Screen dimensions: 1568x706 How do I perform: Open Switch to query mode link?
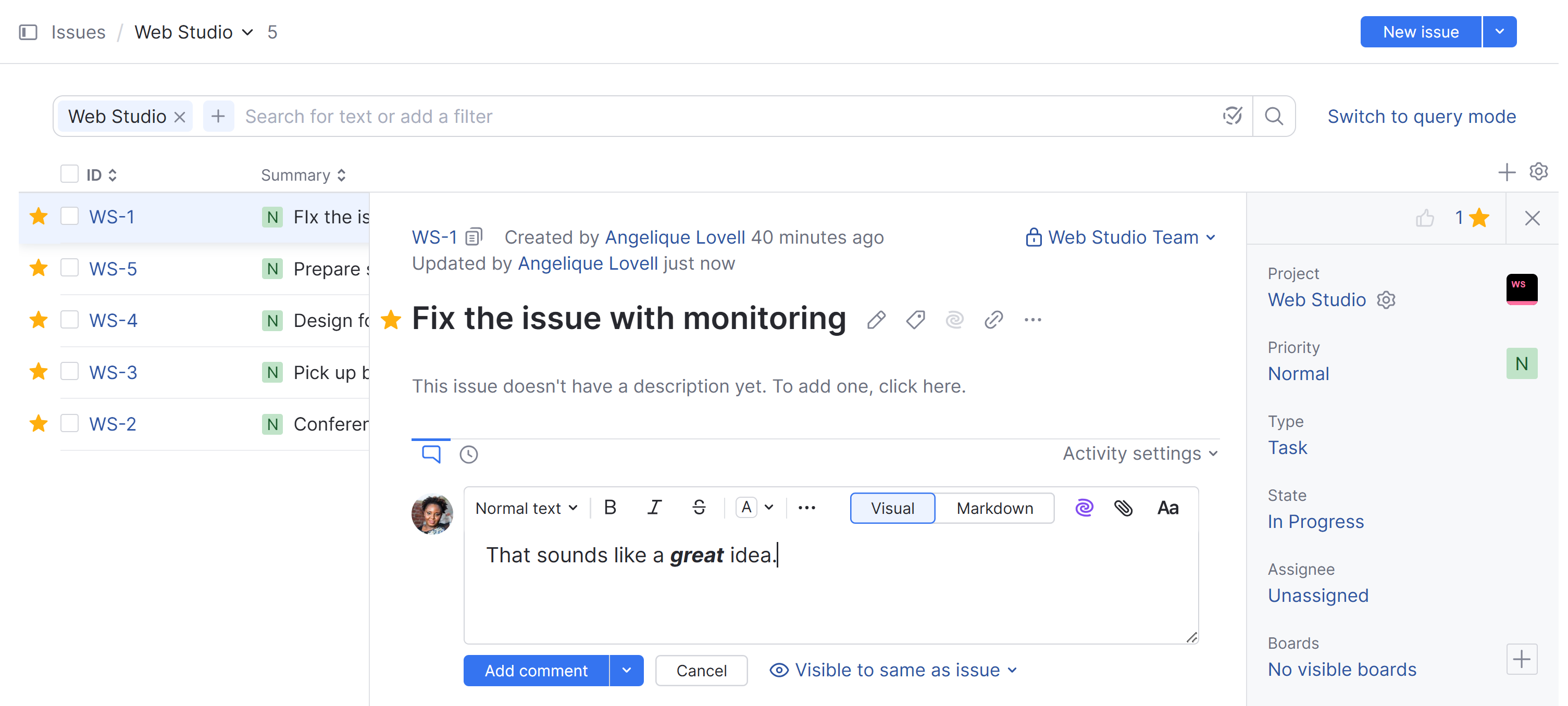point(1422,116)
